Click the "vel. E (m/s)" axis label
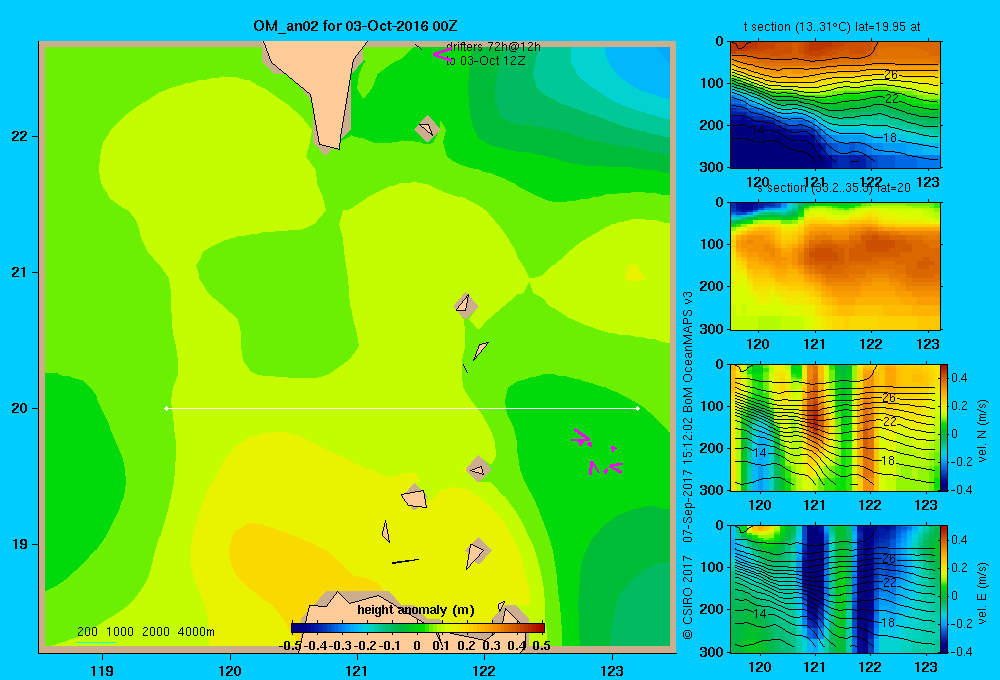The height and width of the screenshot is (680, 1000). point(982,593)
